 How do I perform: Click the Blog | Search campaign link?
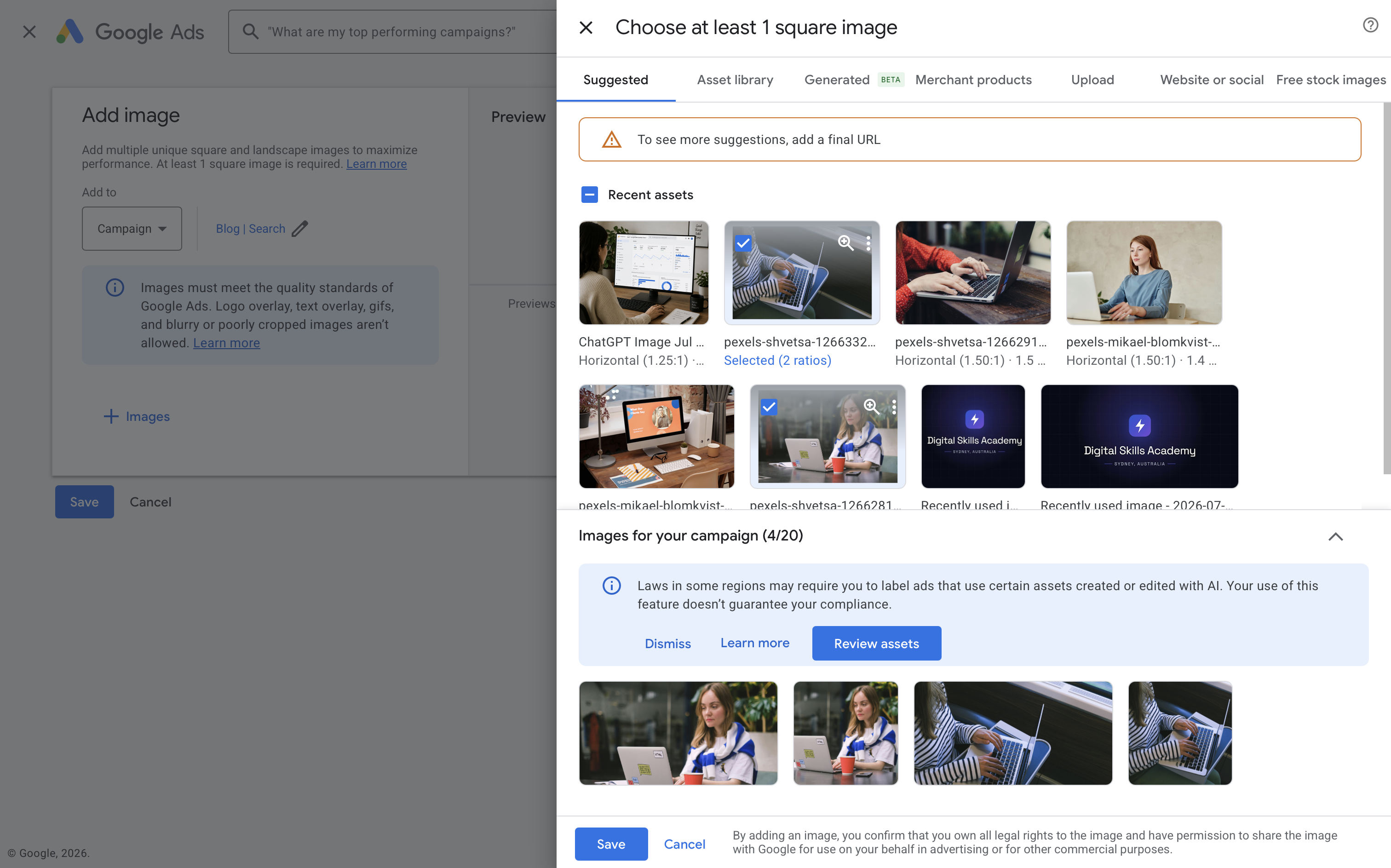pyautogui.click(x=250, y=229)
